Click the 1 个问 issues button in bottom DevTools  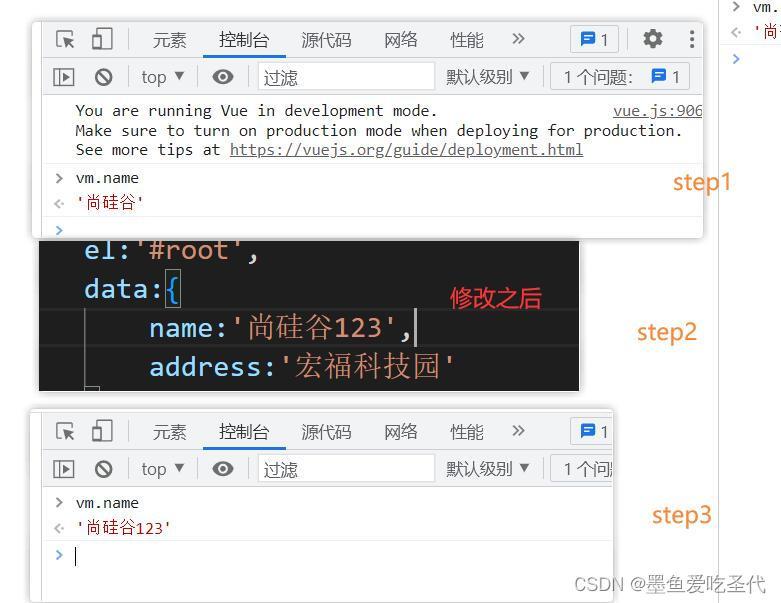pyautogui.click(x=582, y=469)
